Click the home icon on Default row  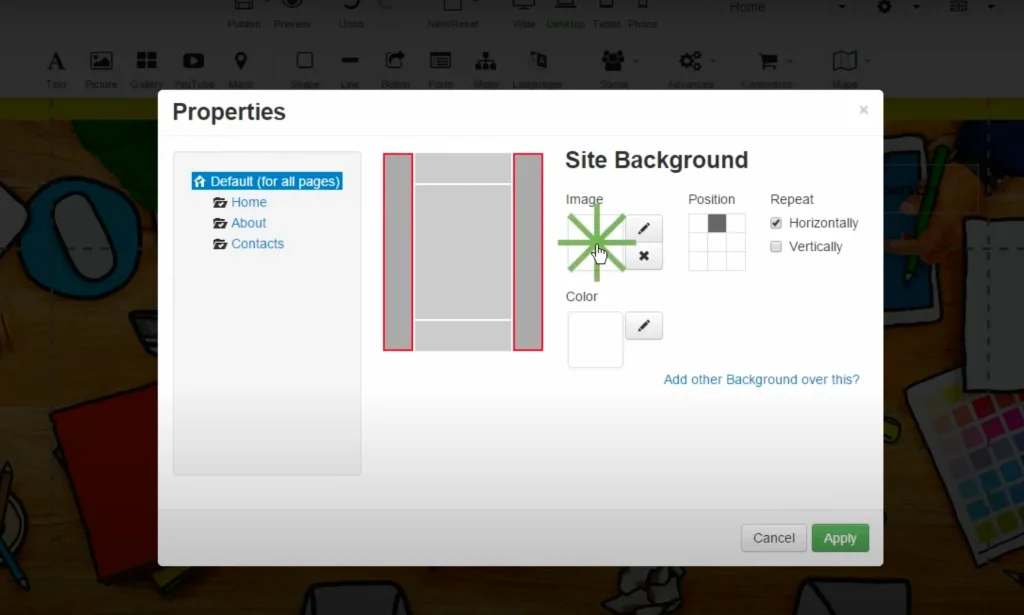click(x=200, y=181)
